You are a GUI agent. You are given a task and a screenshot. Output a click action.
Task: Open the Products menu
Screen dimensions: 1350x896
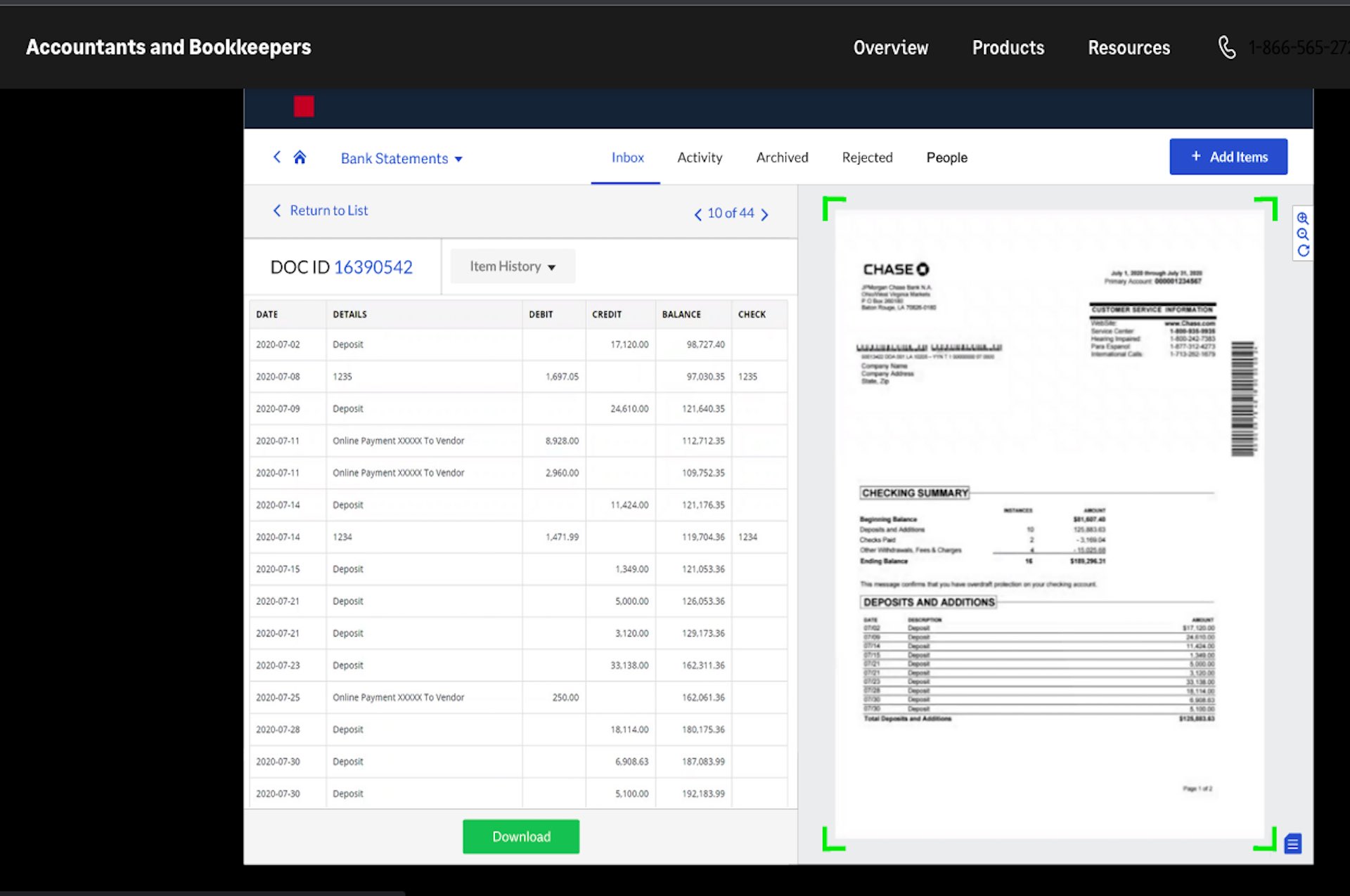point(1008,47)
